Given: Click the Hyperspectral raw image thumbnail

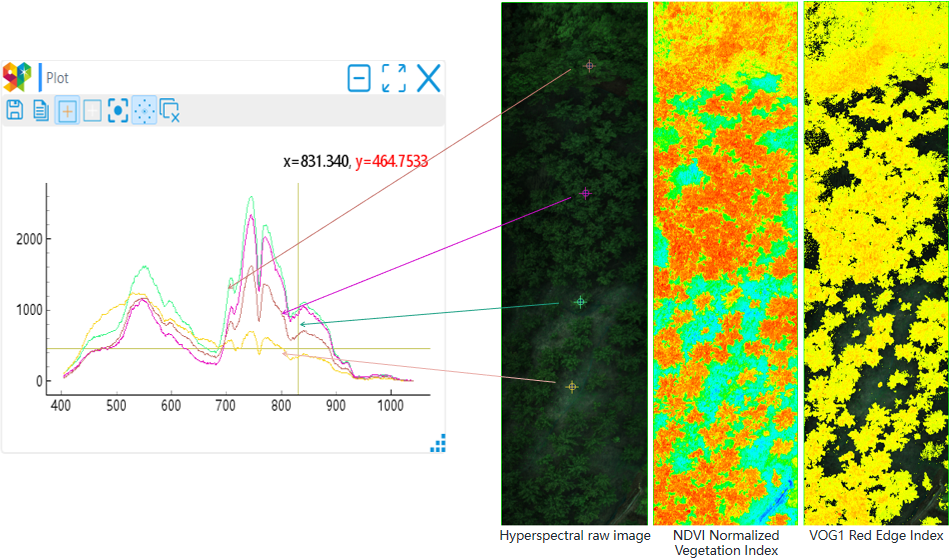Looking at the screenshot, I should coord(574,264).
